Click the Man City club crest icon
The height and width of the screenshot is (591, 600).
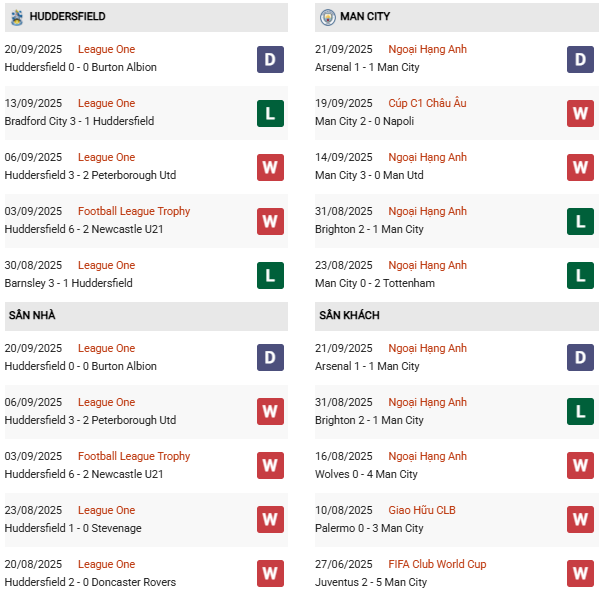pos(328,17)
